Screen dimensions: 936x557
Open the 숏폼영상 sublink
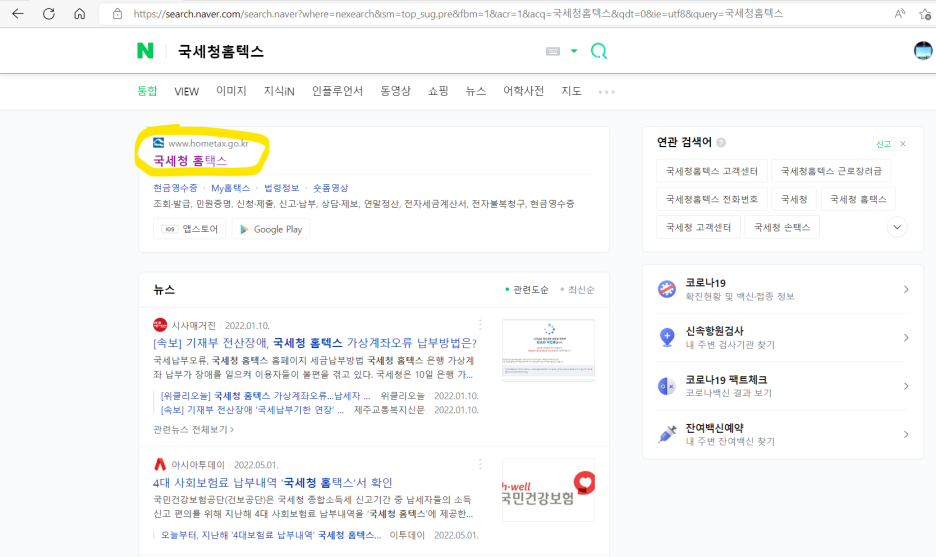(x=330, y=188)
